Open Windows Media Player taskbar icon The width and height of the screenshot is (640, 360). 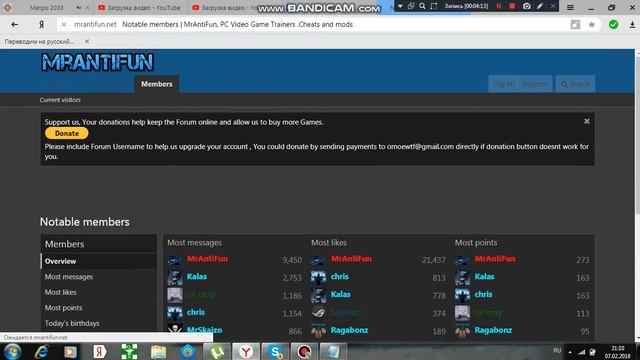tap(70, 352)
